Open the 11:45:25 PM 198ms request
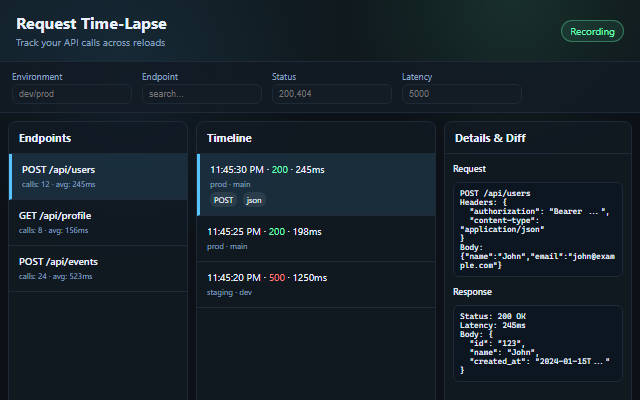The width and height of the screenshot is (640, 400). tap(316, 238)
